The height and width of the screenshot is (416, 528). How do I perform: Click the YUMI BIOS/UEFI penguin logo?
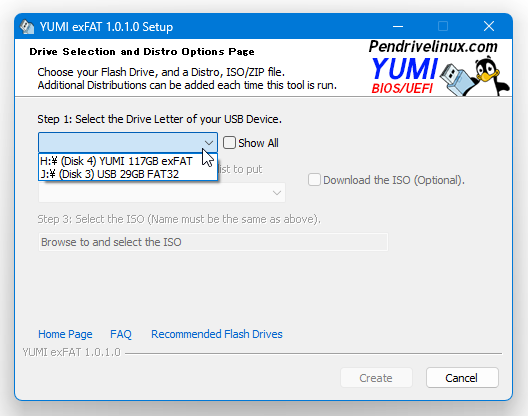click(439, 68)
